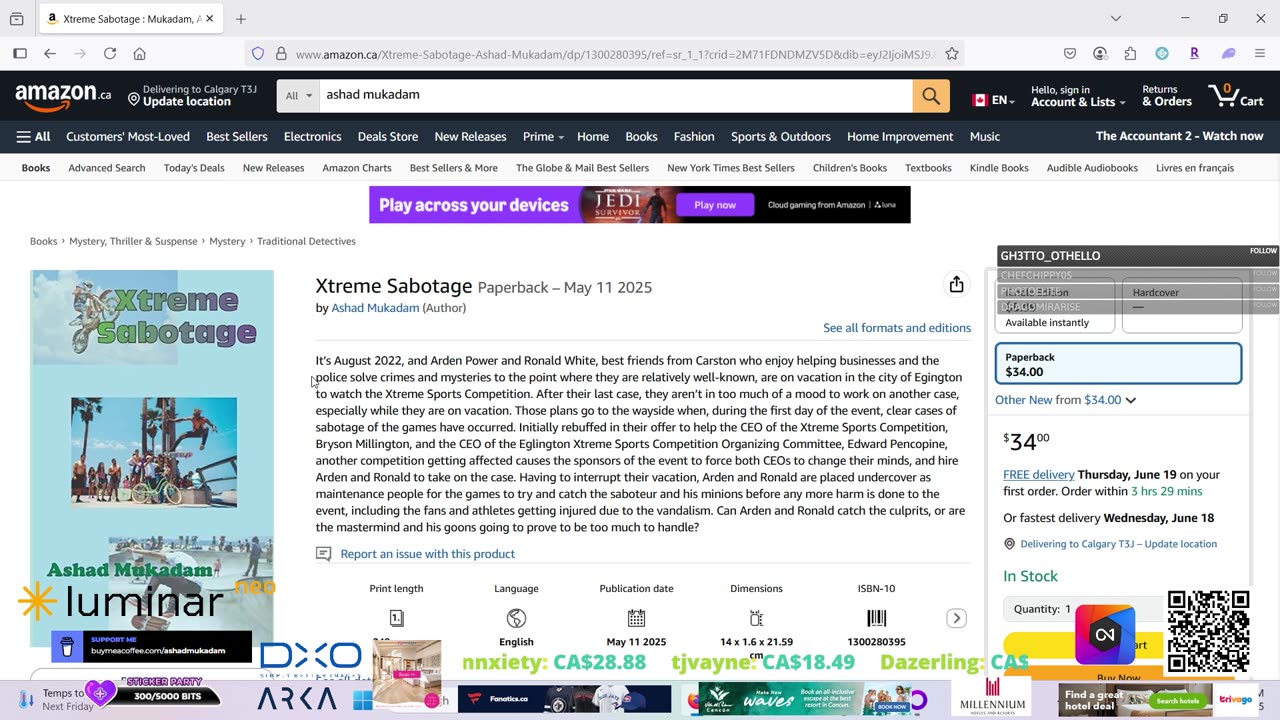The width and height of the screenshot is (1280, 720).
Task: Click the orange search magnifier button
Action: click(x=930, y=95)
